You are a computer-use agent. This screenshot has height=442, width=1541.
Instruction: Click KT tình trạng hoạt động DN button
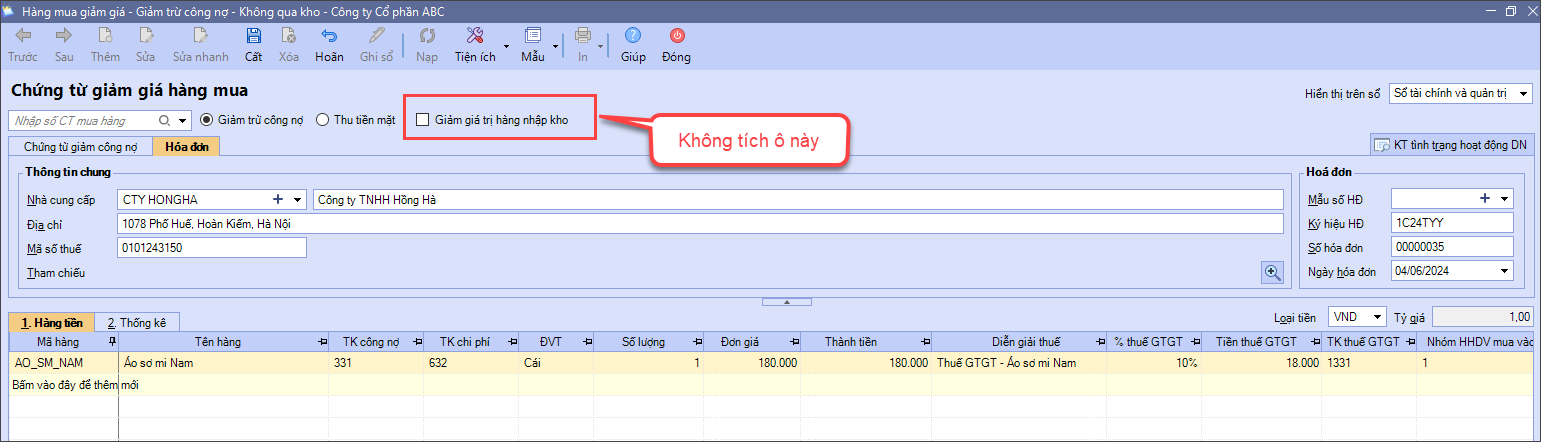[1451, 145]
